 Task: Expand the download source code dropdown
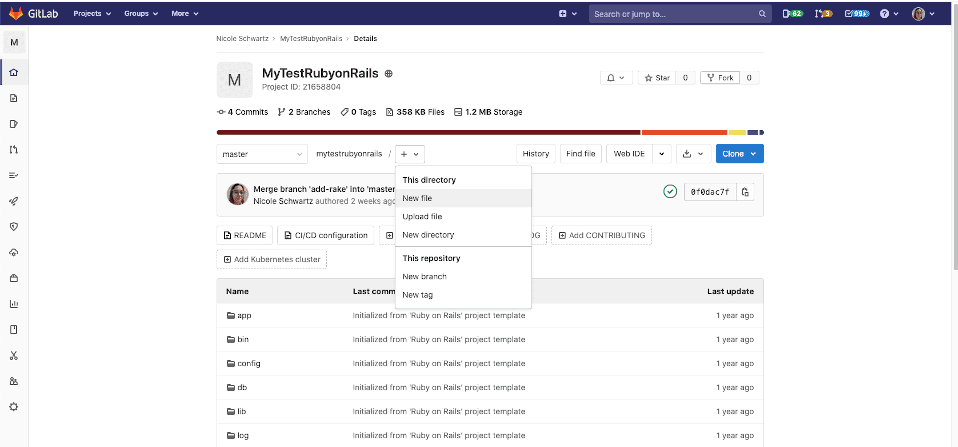(x=691, y=154)
